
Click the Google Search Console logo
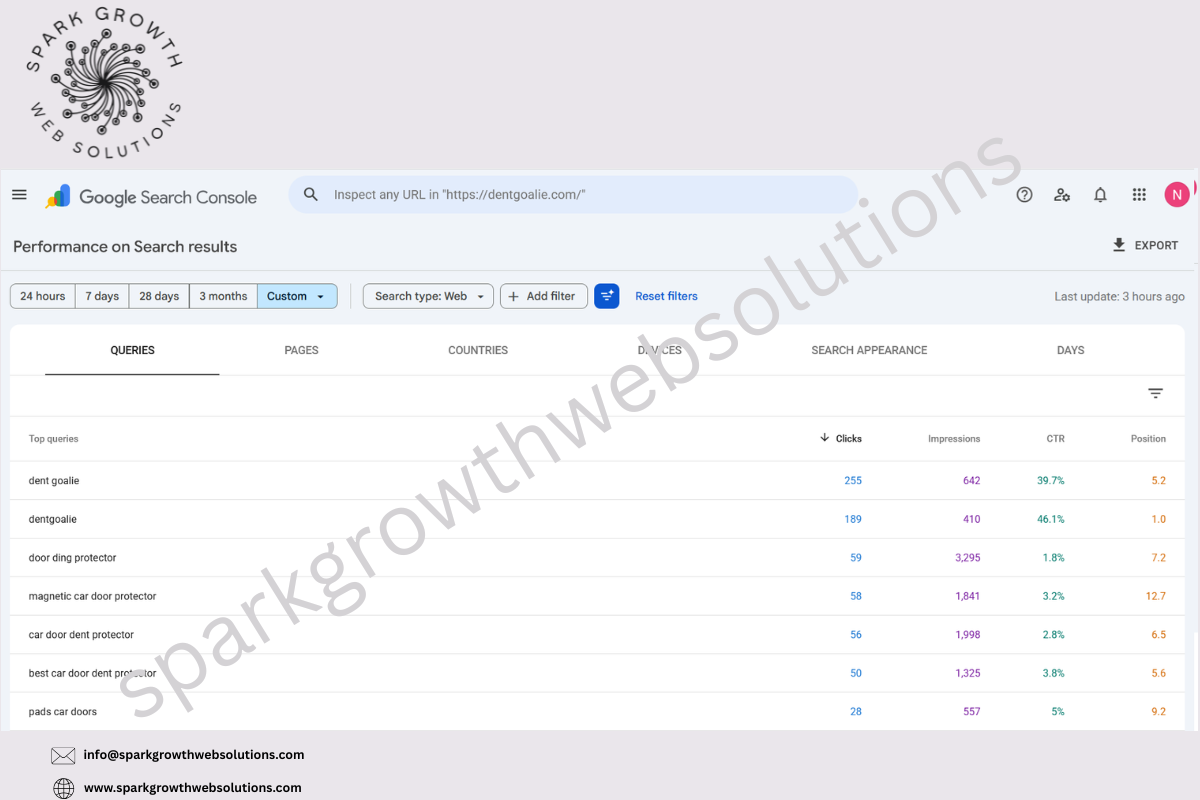(151, 197)
